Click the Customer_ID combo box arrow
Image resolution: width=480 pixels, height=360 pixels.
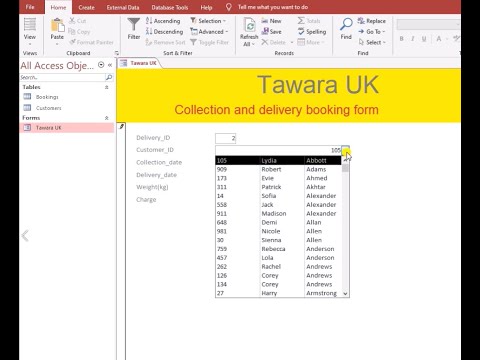[x=346, y=150]
